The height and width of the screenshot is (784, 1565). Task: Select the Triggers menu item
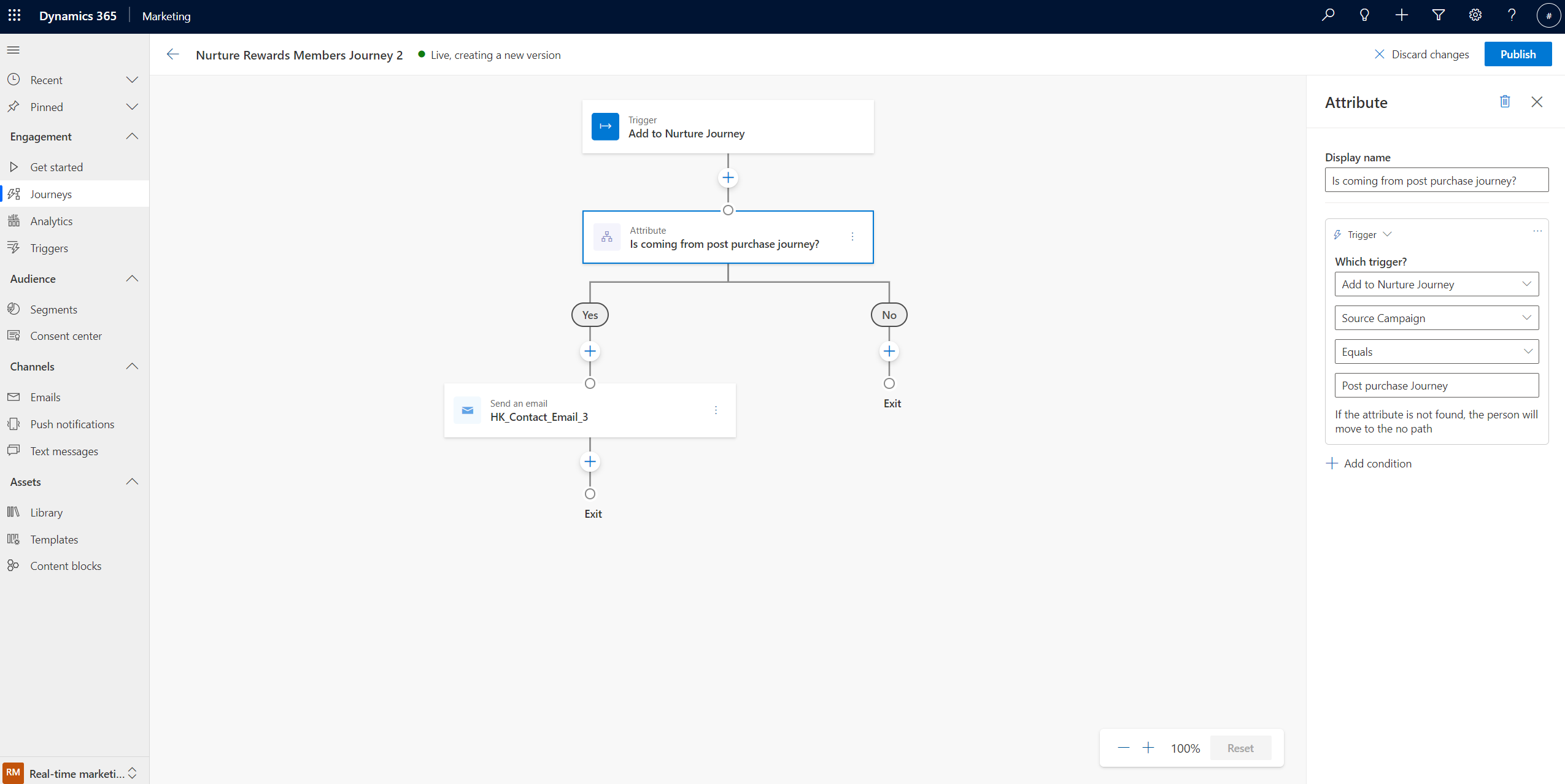(x=48, y=247)
